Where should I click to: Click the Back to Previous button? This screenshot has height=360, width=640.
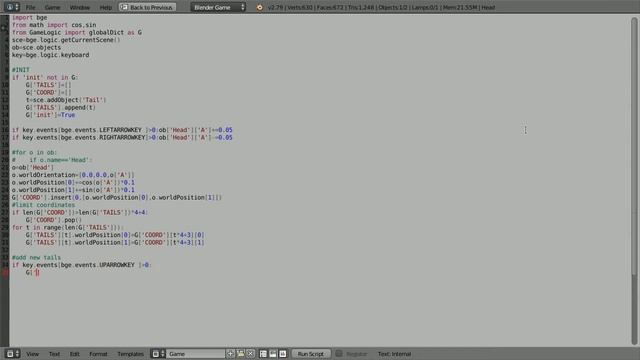coord(147,7)
